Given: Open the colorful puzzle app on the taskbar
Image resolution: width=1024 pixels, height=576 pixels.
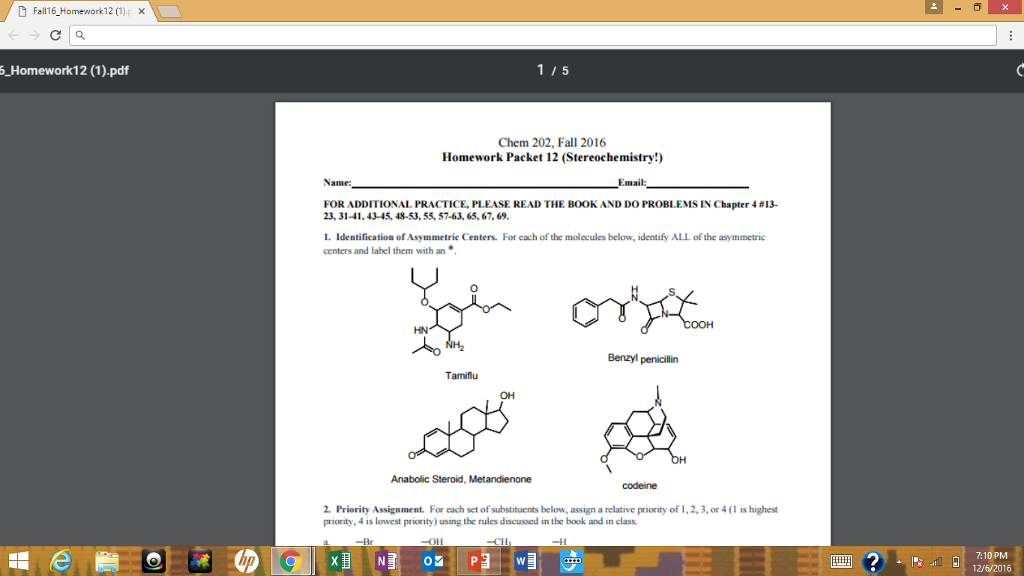Looking at the screenshot, I should point(200,561).
